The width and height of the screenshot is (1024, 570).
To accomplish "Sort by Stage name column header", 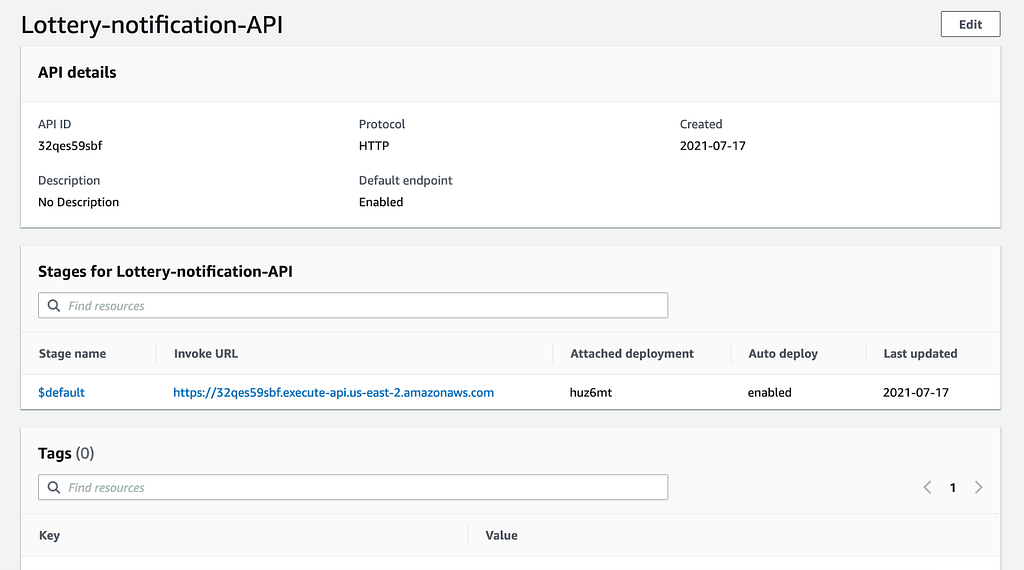I will [72, 353].
